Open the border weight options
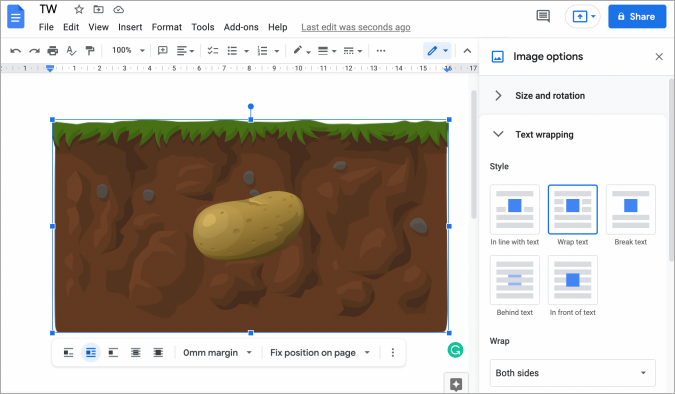The image size is (675, 394). (x=323, y=51)
